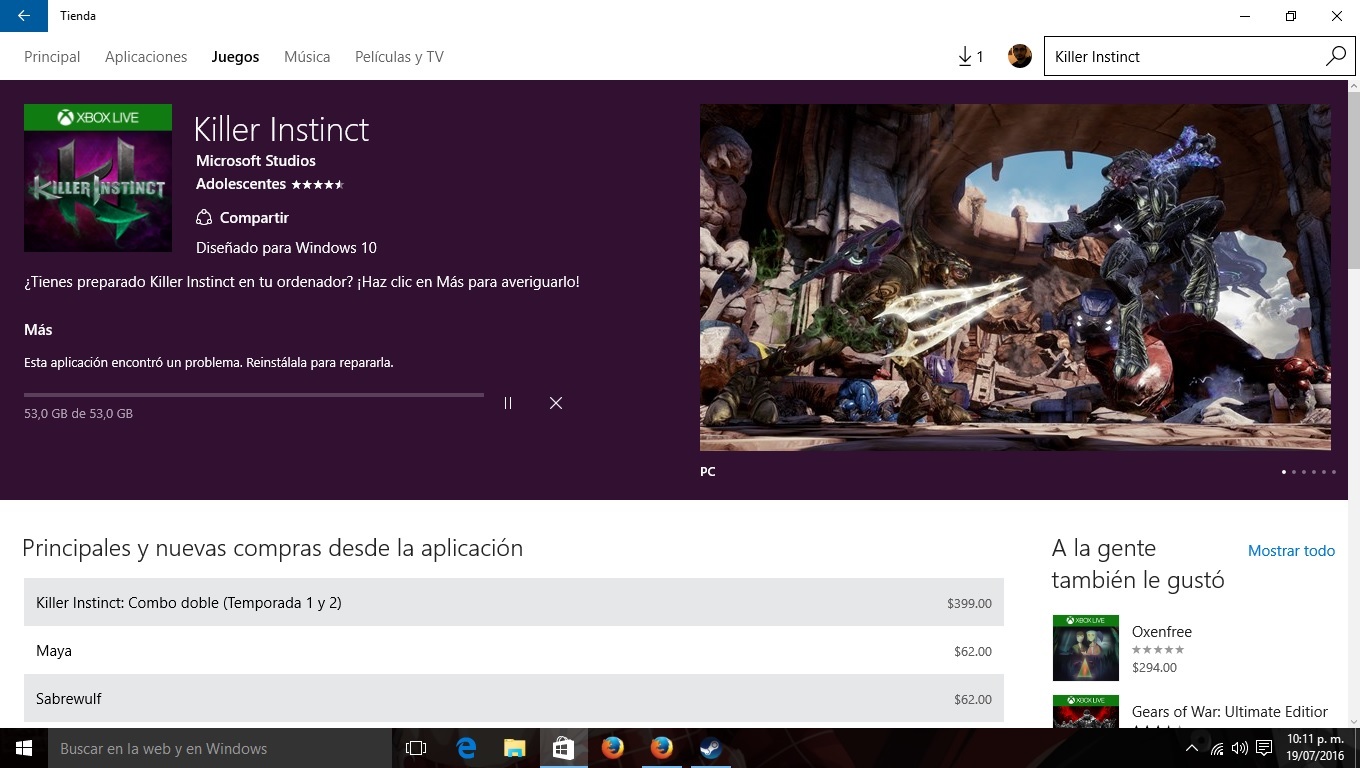Show hidden system tray icons

tap(1192, 748)
